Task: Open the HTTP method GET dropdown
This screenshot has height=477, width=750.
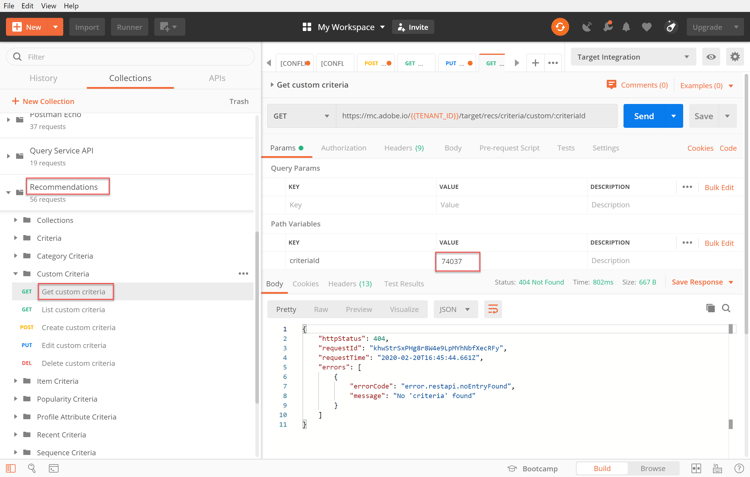Action: pos(301,116)
